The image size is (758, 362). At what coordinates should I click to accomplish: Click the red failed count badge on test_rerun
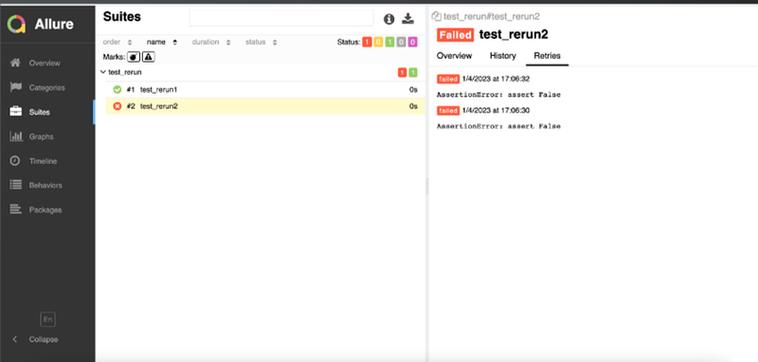(x=402, y=72)
